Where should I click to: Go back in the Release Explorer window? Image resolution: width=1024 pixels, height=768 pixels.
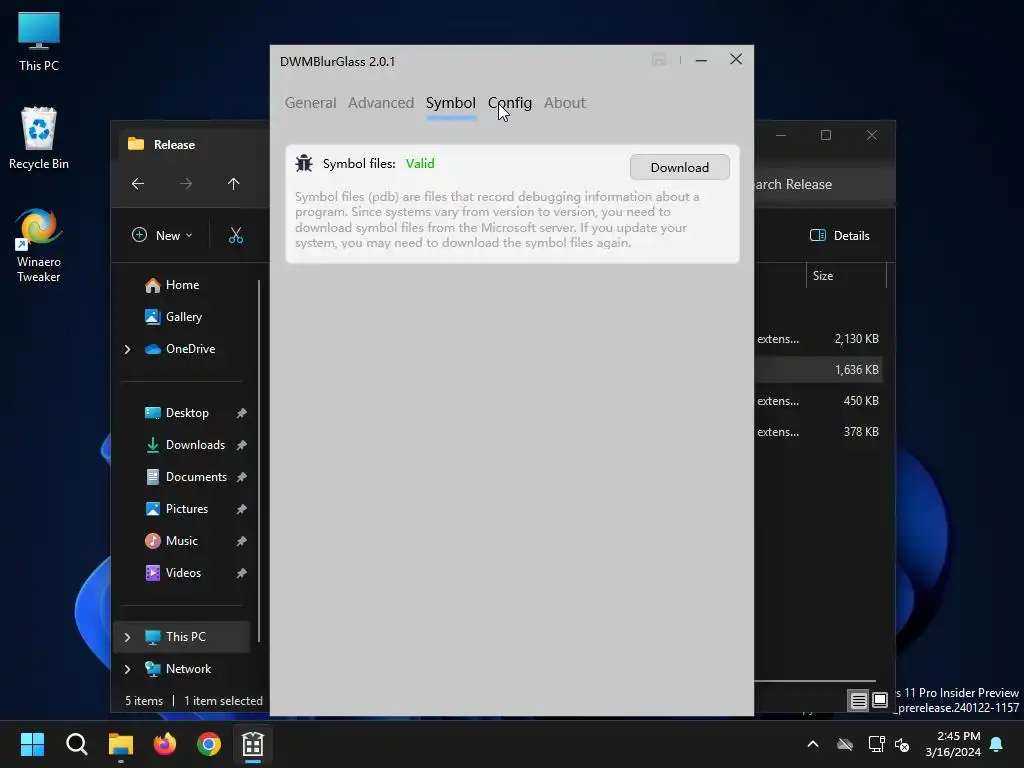tap(138, 184)
